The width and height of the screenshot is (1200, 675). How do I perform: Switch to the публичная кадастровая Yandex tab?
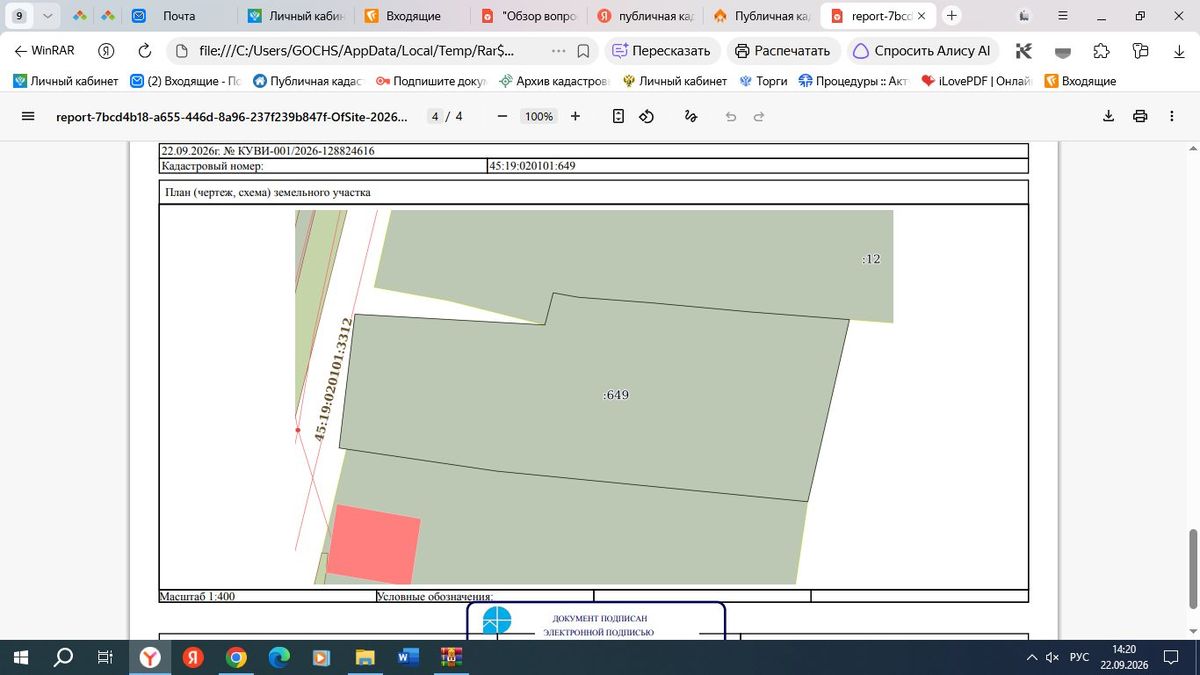pyautogui.click(x=644, y=16)
